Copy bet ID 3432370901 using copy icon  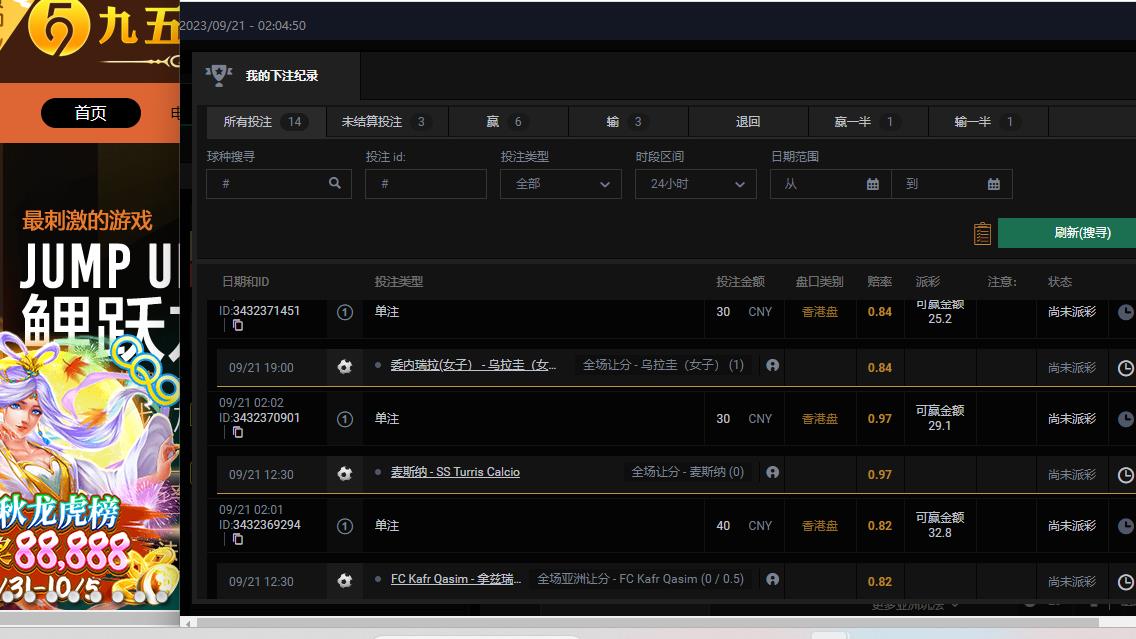click(x=237, y=432)
